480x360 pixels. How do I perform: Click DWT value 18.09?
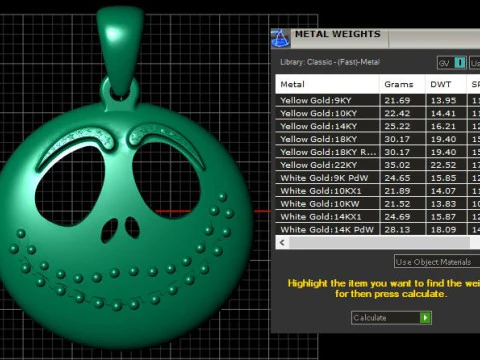(x=443, y=230)
